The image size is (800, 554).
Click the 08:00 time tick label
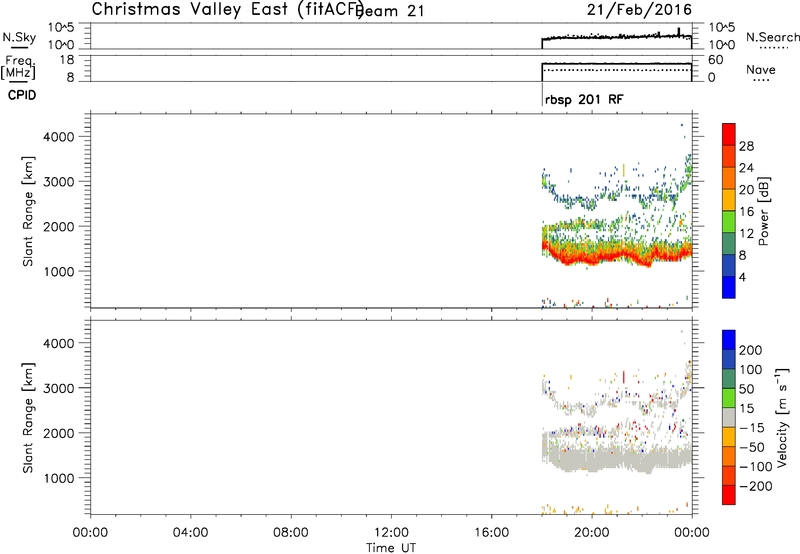click(x=291, y=533)
